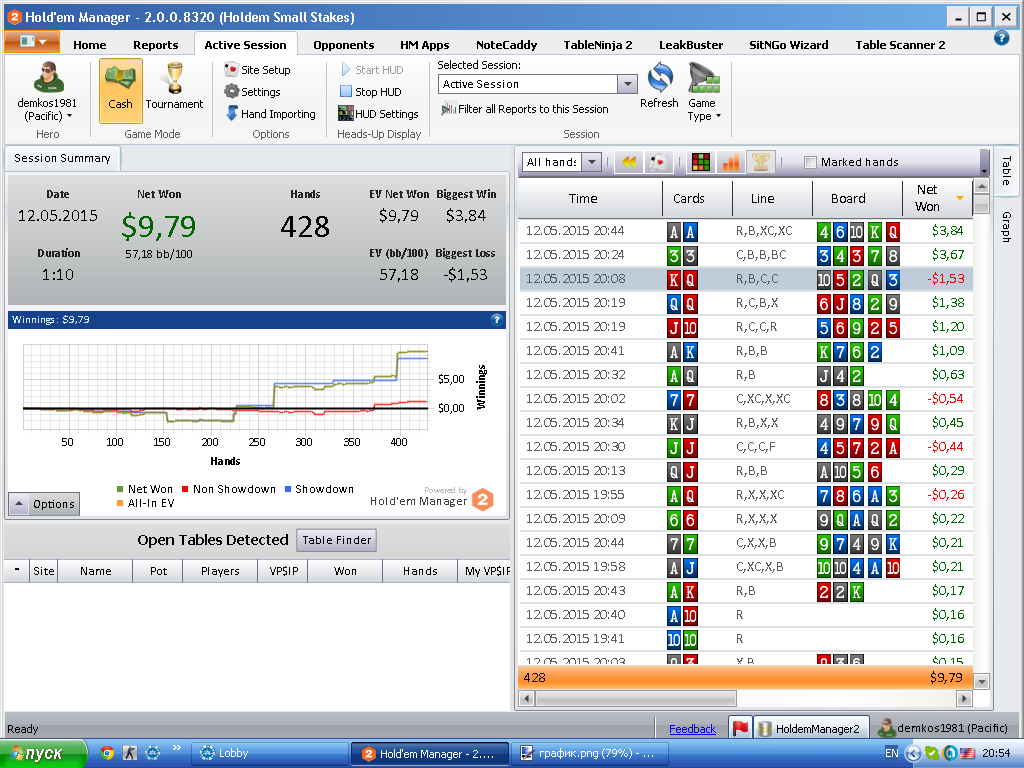The height and width of the screenshot is (768, 1024).
Task: Open the SitNGo Wizard tab
Action: point(788,45)
